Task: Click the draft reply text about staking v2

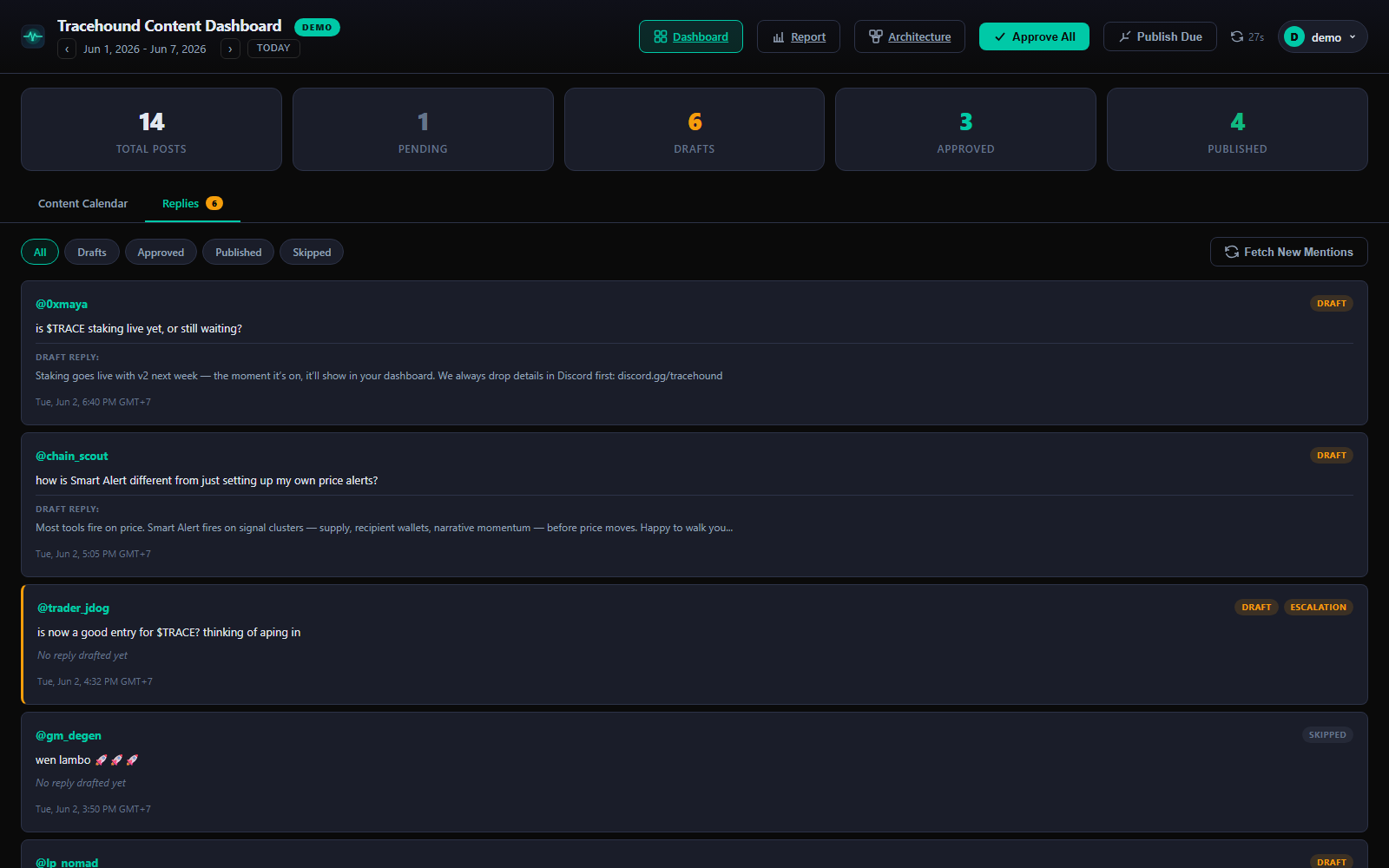Action: 379,376
